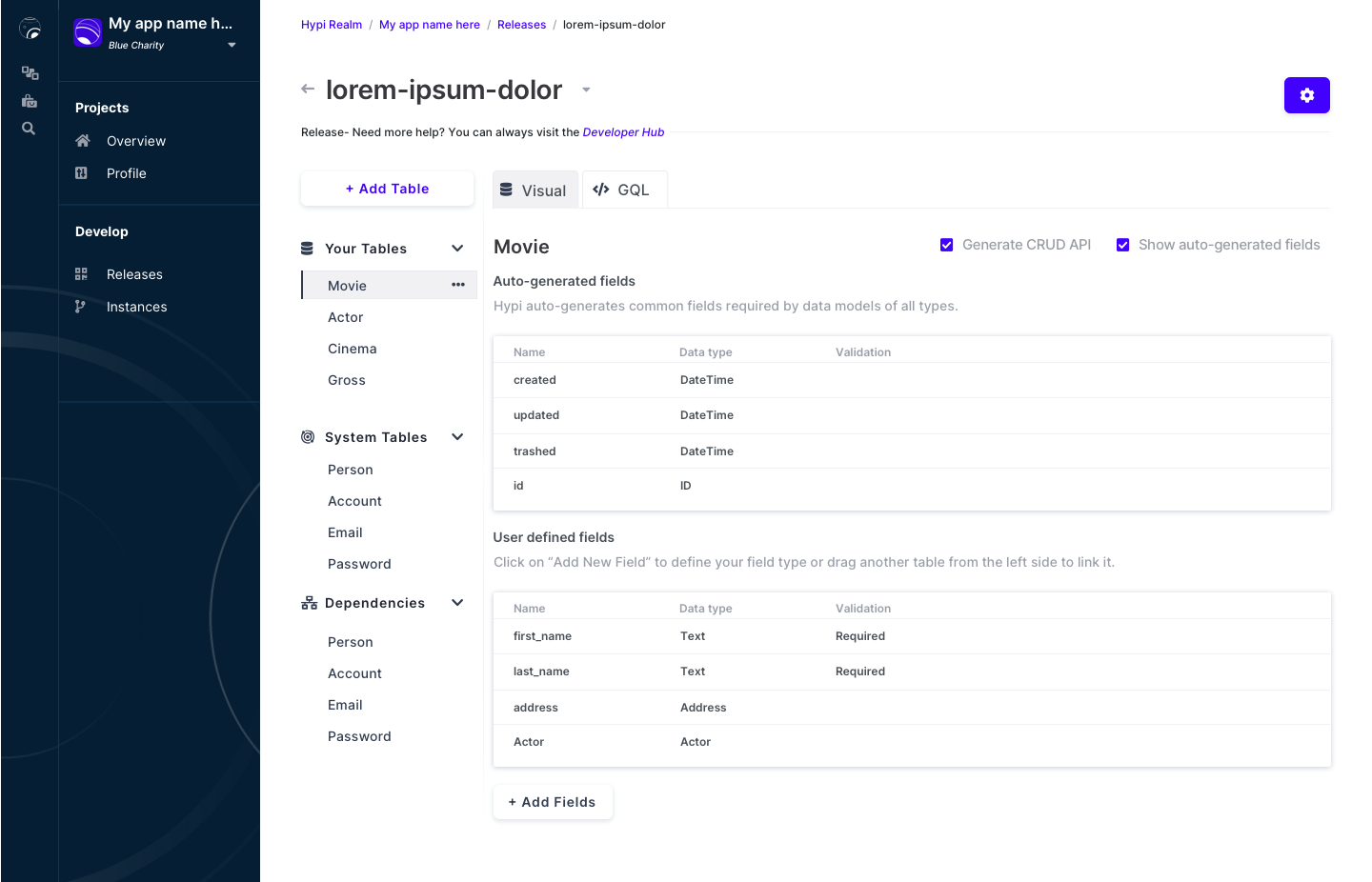Click the Hypi logo icon in left rail
1372x882 pixels.
pos(30,30)
